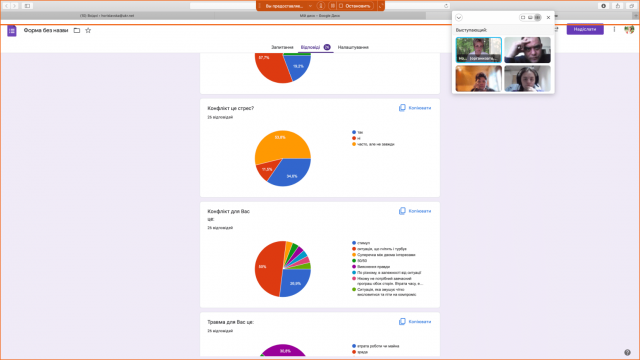The height and width of the screenshot is (360, 640).
Task: Click the Safari address bar
Action: (320, 6)
